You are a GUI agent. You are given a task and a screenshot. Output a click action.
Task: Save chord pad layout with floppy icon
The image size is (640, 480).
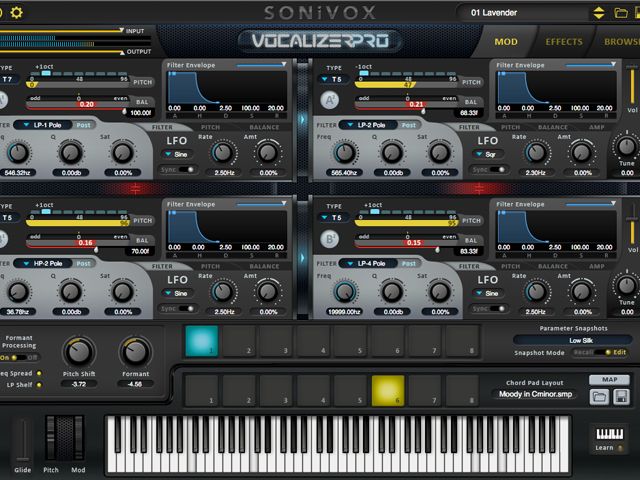click(x=621, y=397)
